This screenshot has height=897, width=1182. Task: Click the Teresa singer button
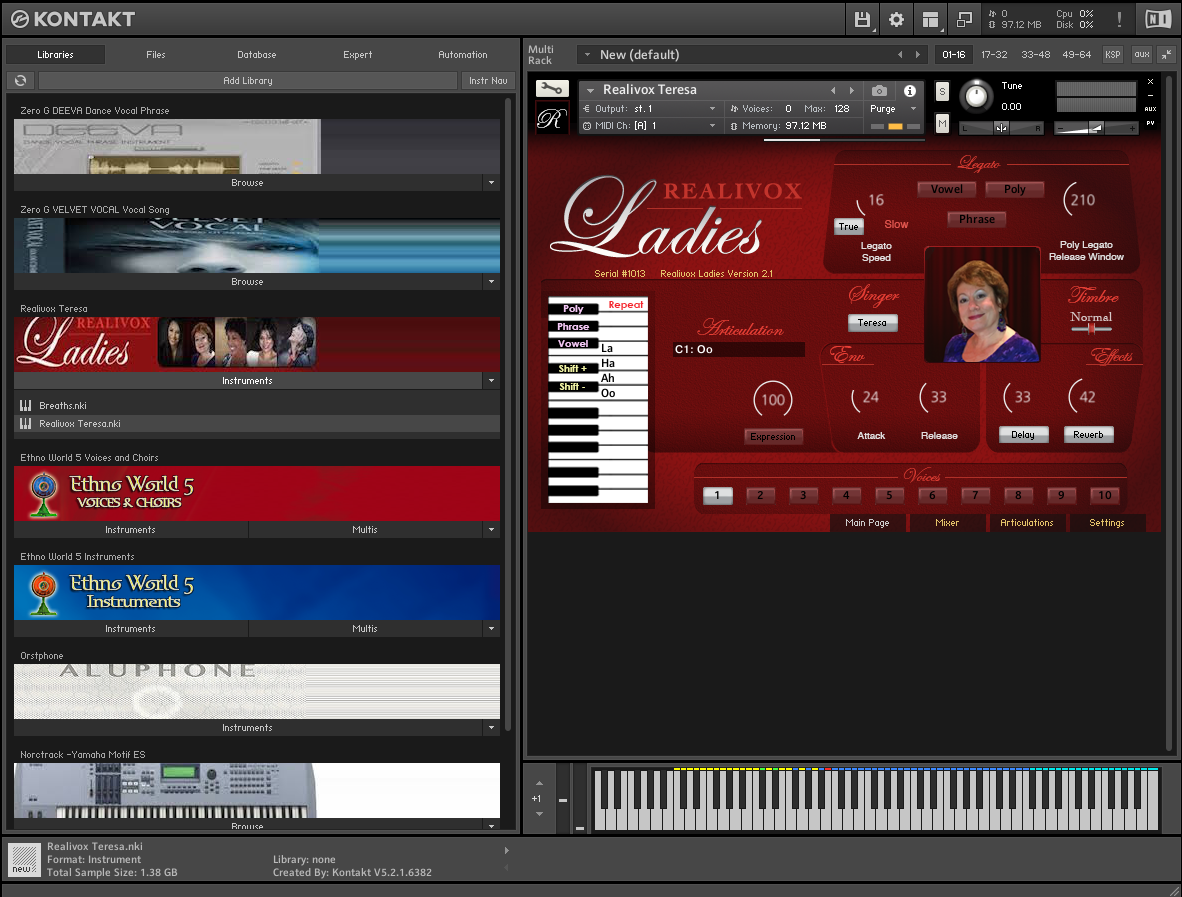click(872, 323)
